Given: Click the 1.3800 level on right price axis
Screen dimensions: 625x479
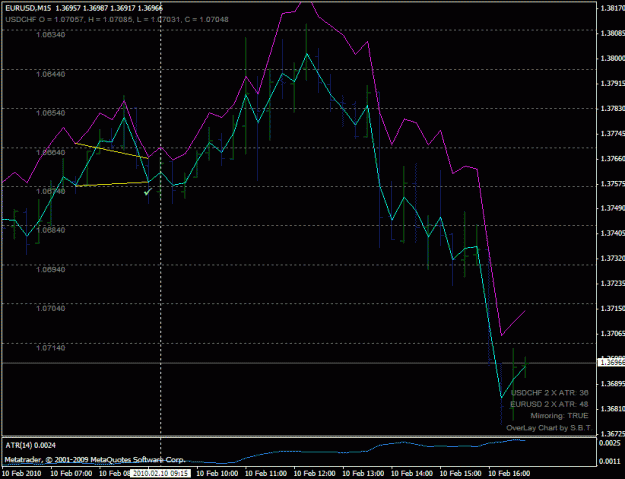Looking at the screenshot, I should [613, 59].
